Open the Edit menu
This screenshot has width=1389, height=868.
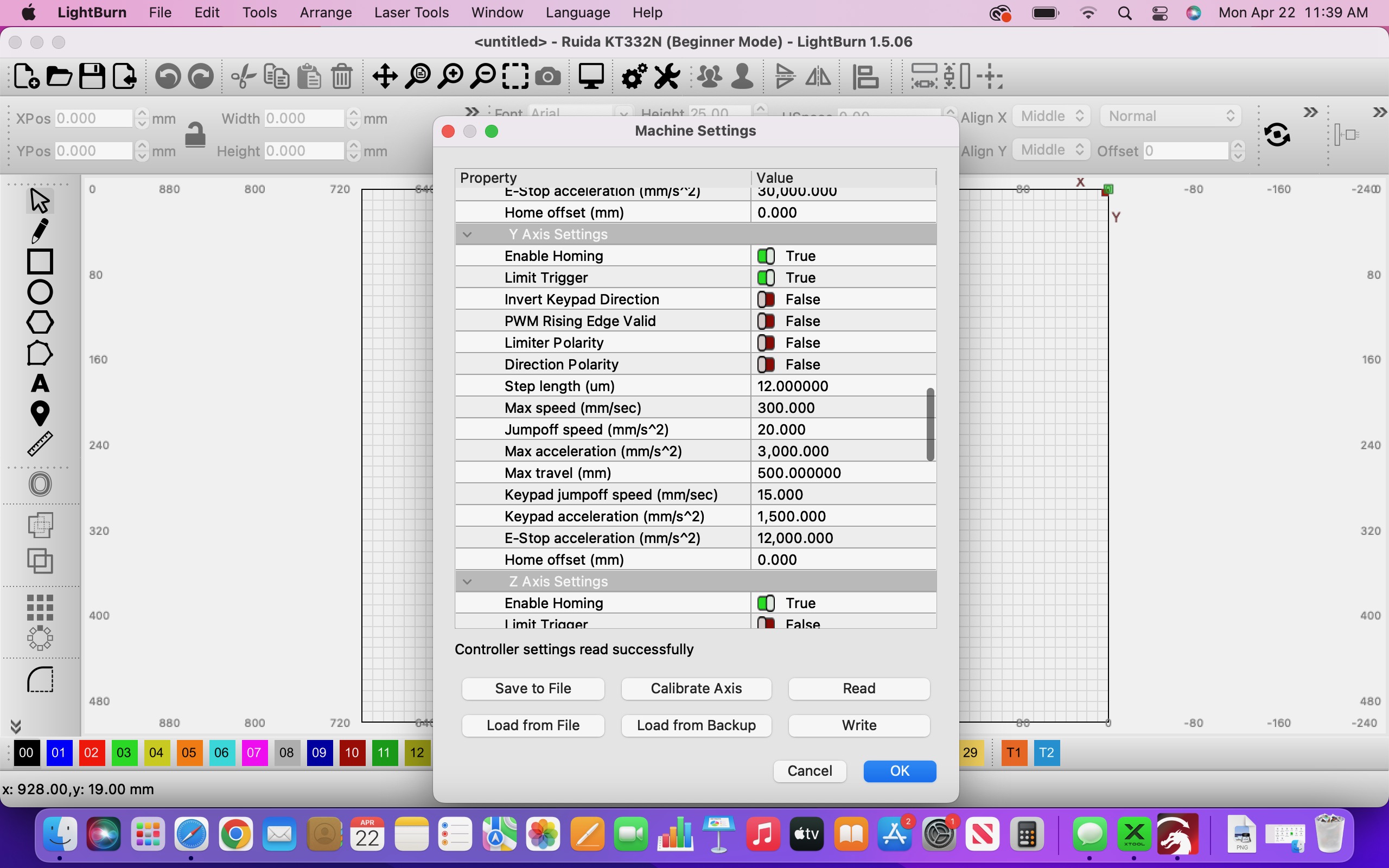207,12
